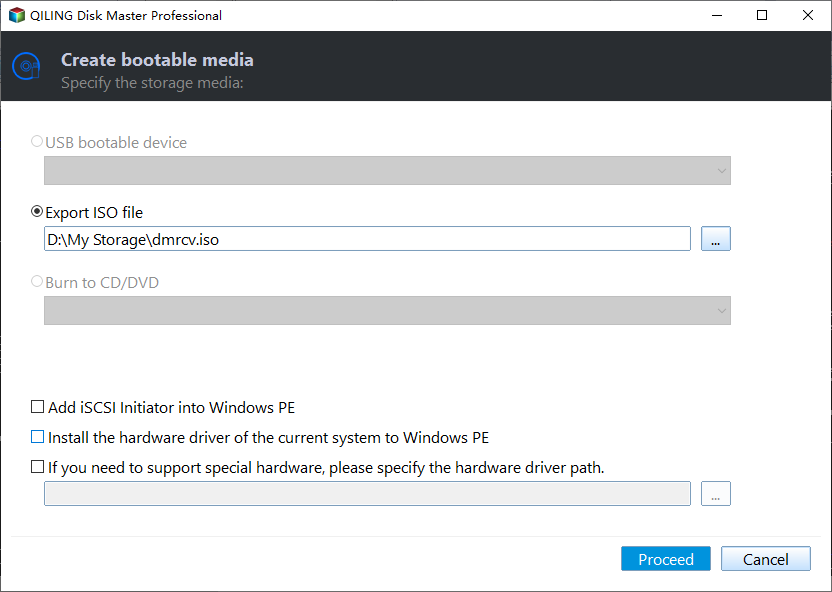This screenshot has width=832, height=592.
Task: Open the USB bootable device dropdown
Action: pyautogui.click(x=387, y=170)
